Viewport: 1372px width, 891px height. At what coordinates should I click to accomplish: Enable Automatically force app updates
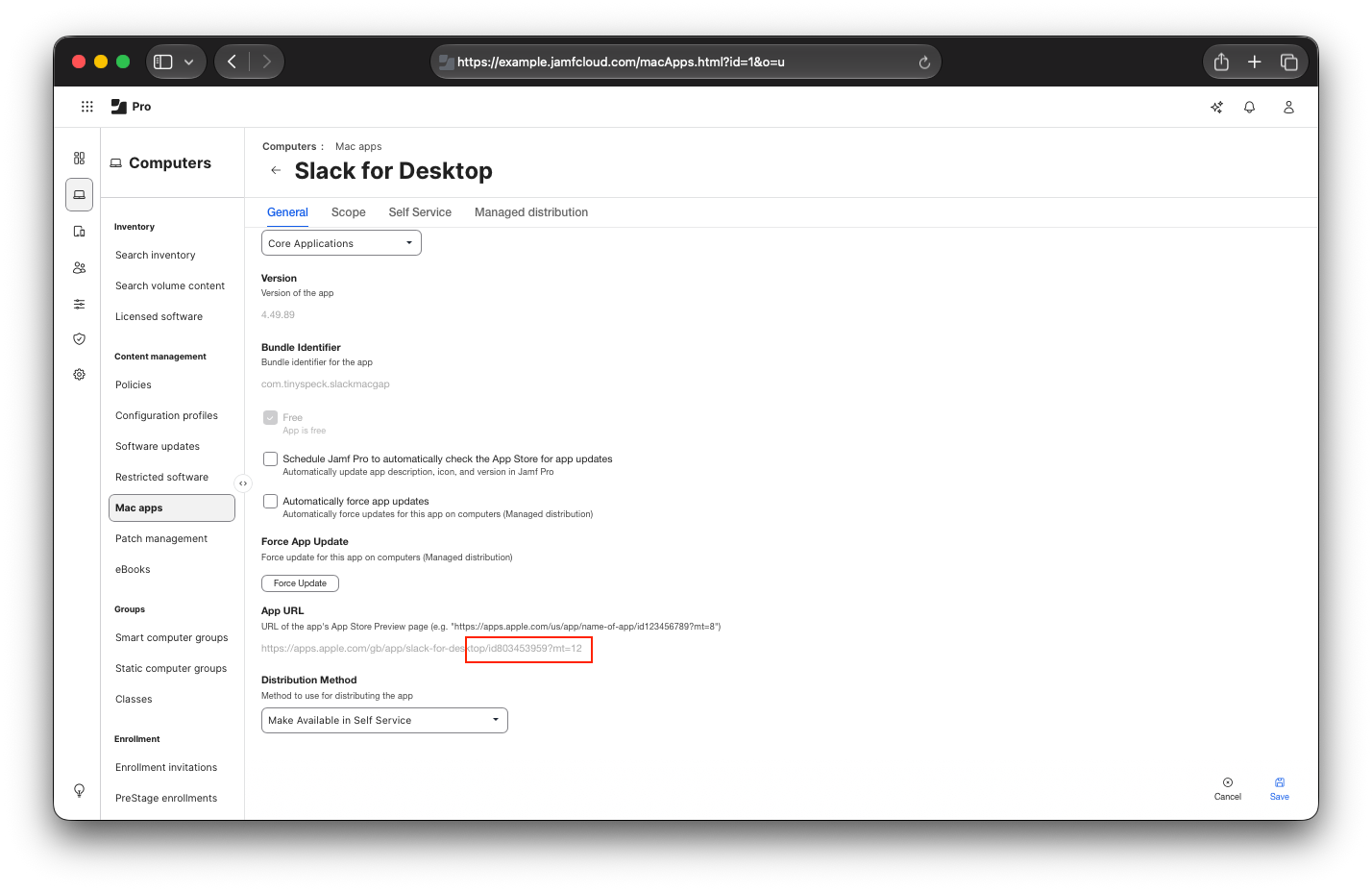point(270,501)
